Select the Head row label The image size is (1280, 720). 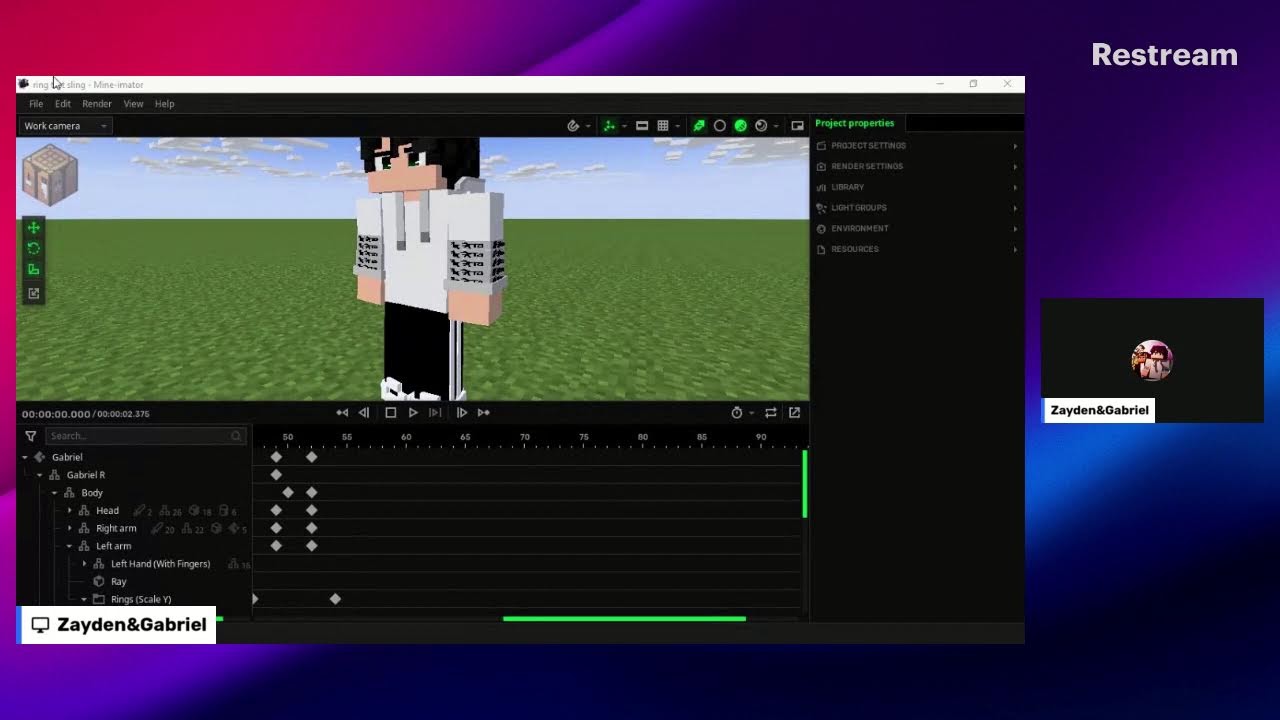point(107,511)
